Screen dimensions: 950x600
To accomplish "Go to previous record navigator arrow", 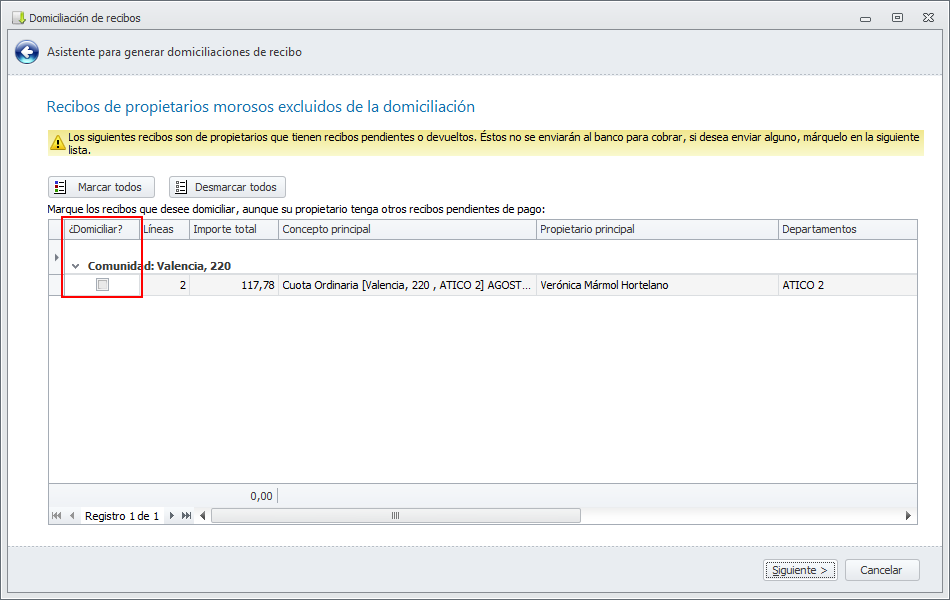I will [x=72, y=516].
